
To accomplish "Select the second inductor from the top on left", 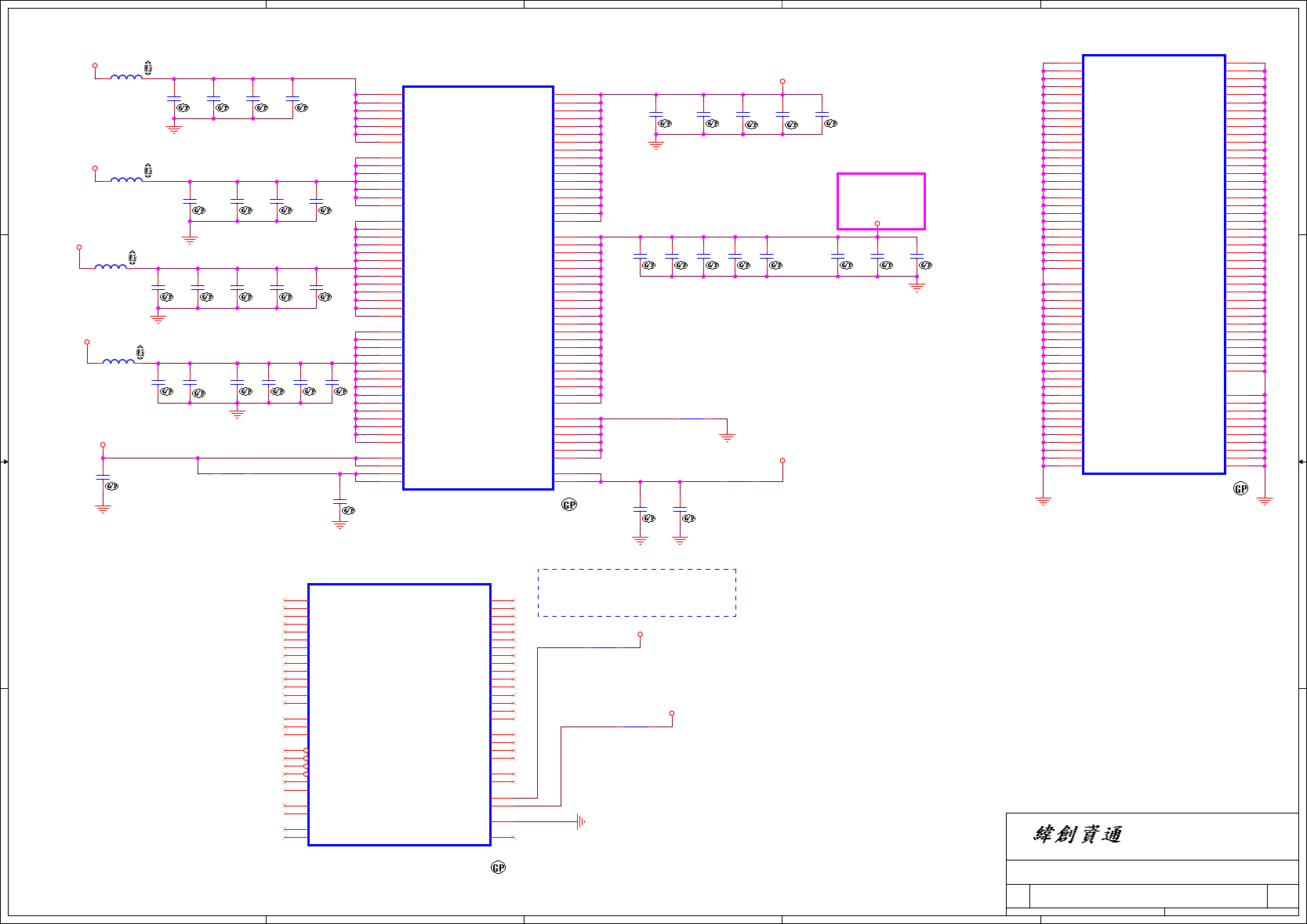I will (126, 179).
